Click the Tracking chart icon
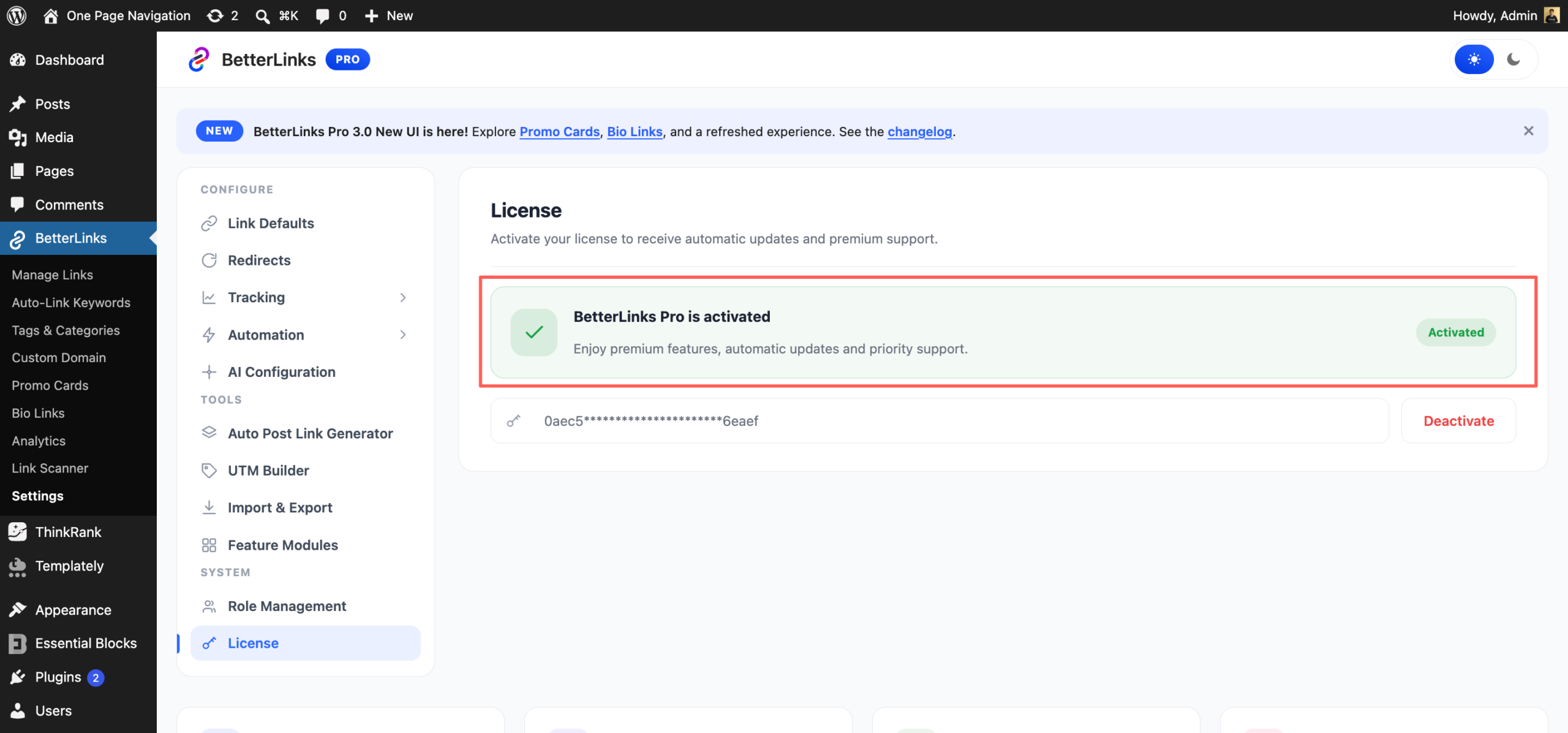 pos(209,297)
